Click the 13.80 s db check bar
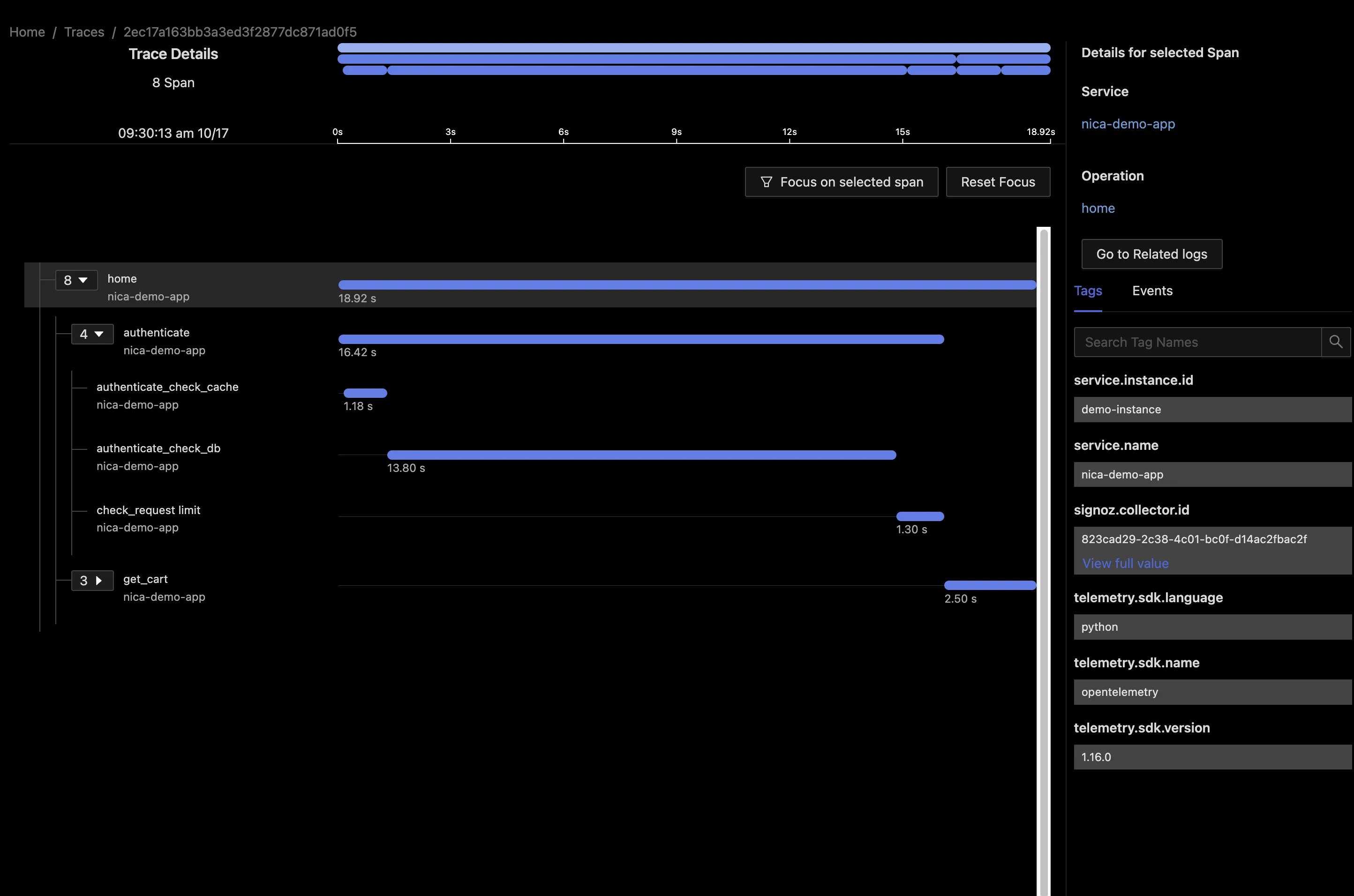 click(642, 455)
